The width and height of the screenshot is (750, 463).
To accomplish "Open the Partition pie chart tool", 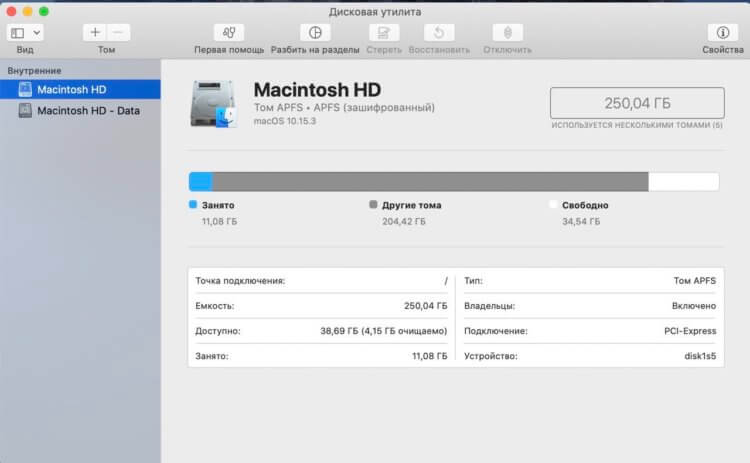I will click(x=315, y=33).
